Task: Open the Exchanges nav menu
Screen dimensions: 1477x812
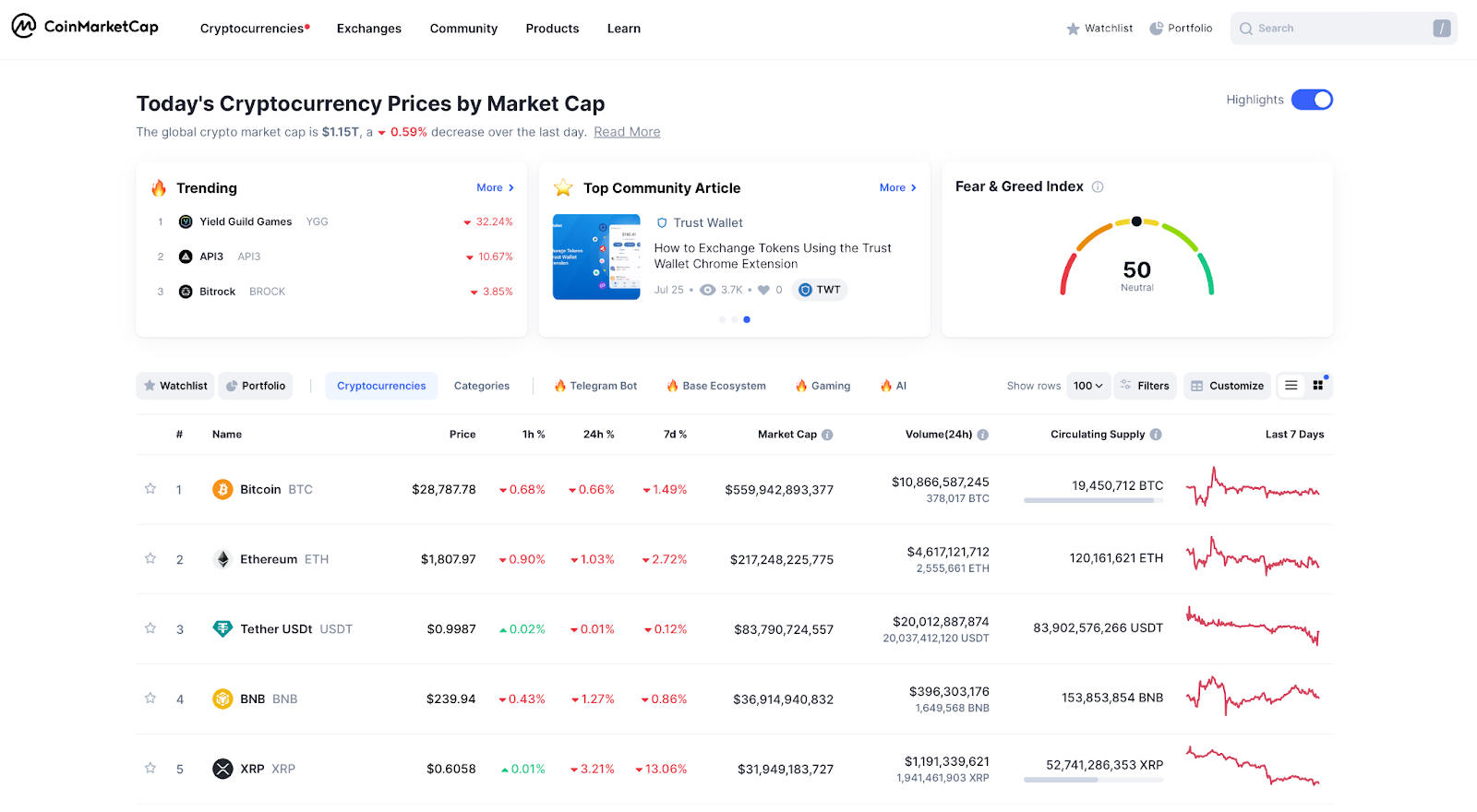Action: (x=369, y=29)
